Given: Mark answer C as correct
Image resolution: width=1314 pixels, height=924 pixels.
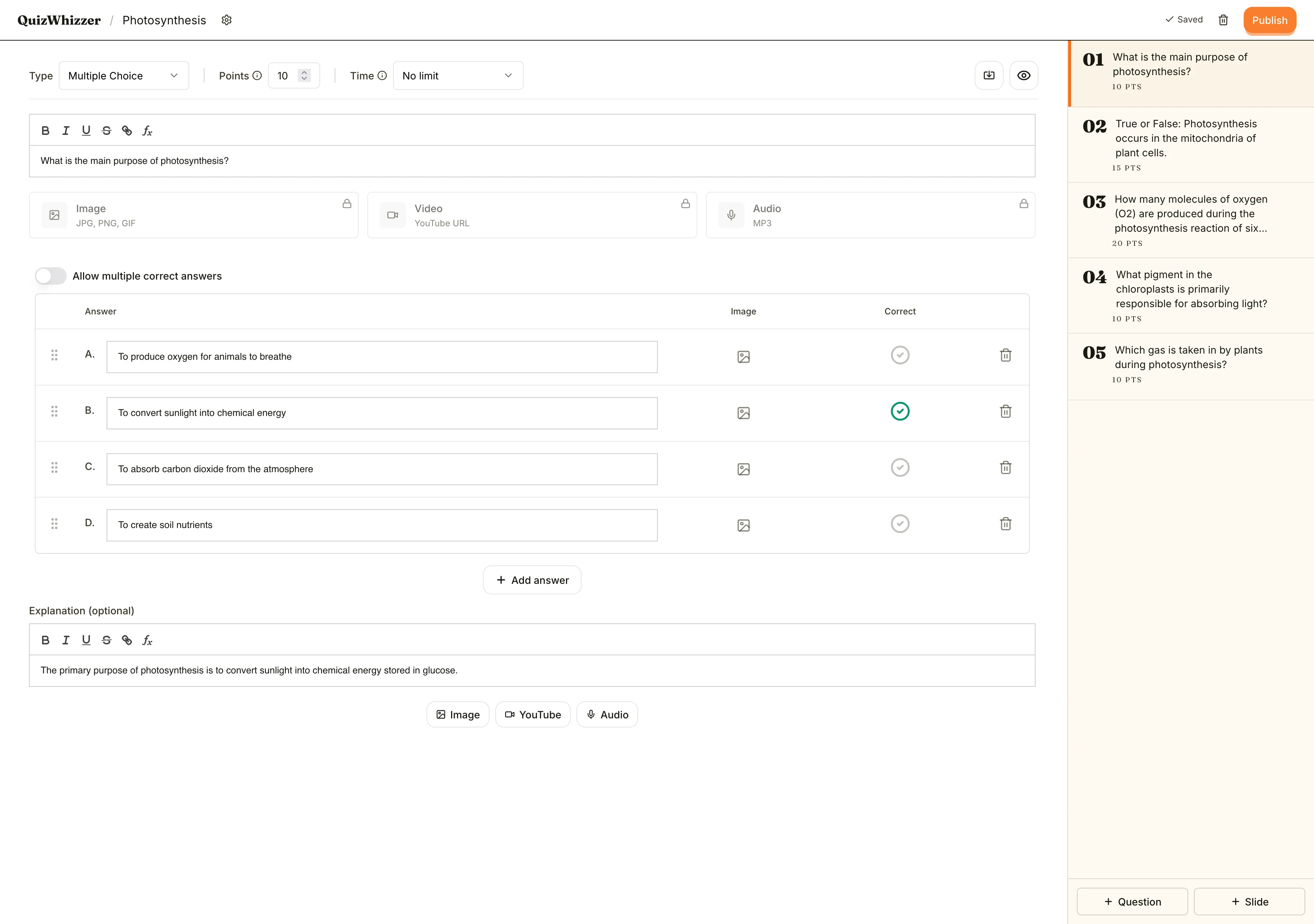Looking at the screenshot, I should coord(900,468).
